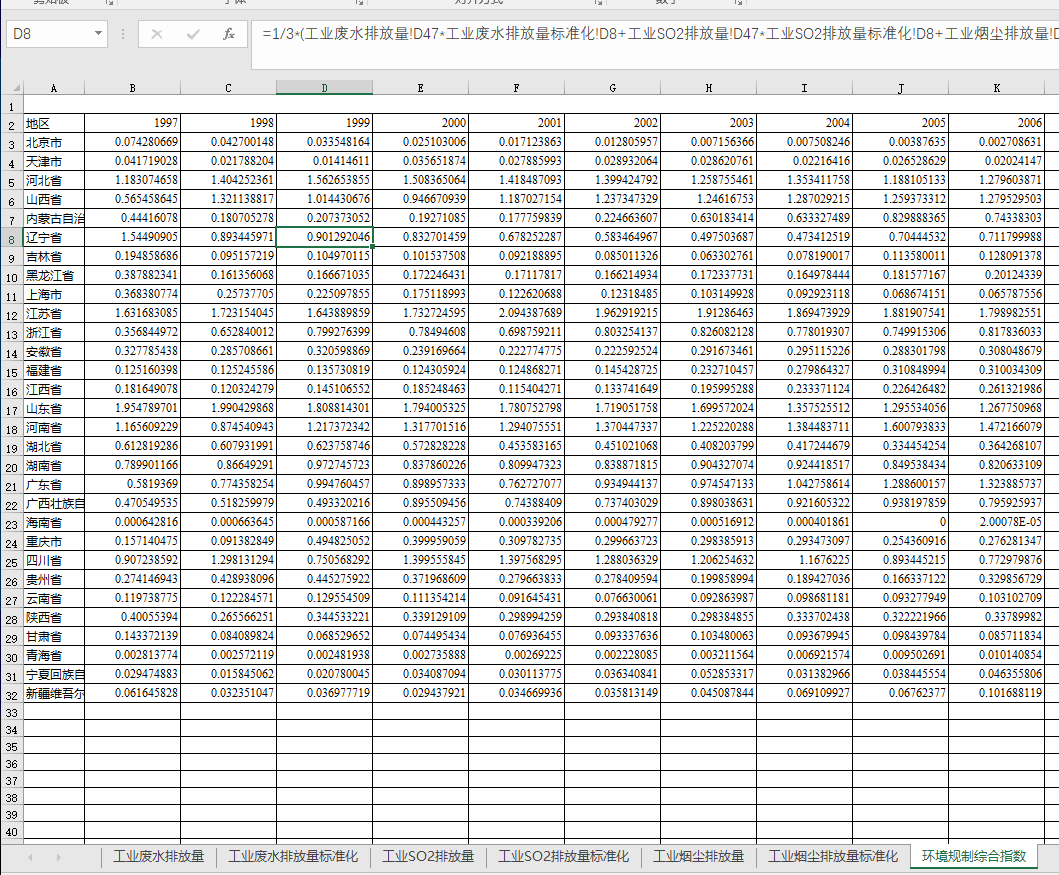Screen dimensions: 1059x875
Task: Click the Enter checkmark in formula bar
Action: click(x=193, y=34)
